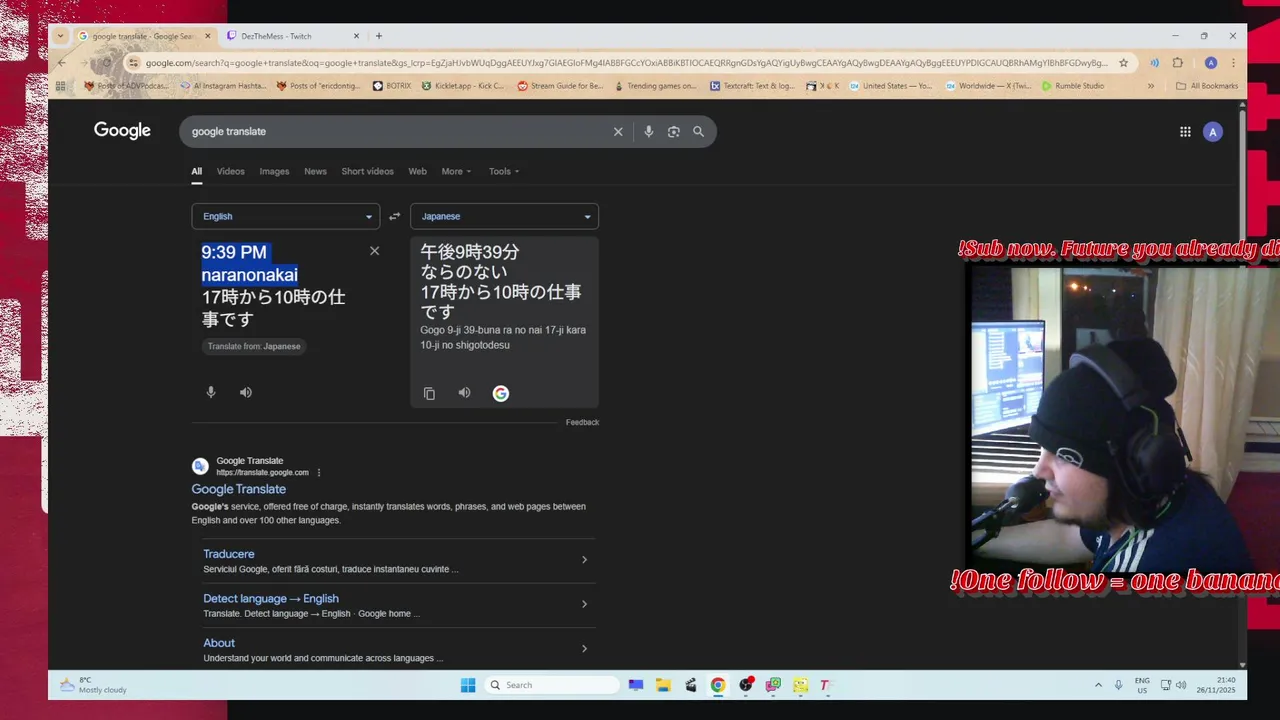
Task: Select target language Japanese dropdown
Action: (504, 216)
